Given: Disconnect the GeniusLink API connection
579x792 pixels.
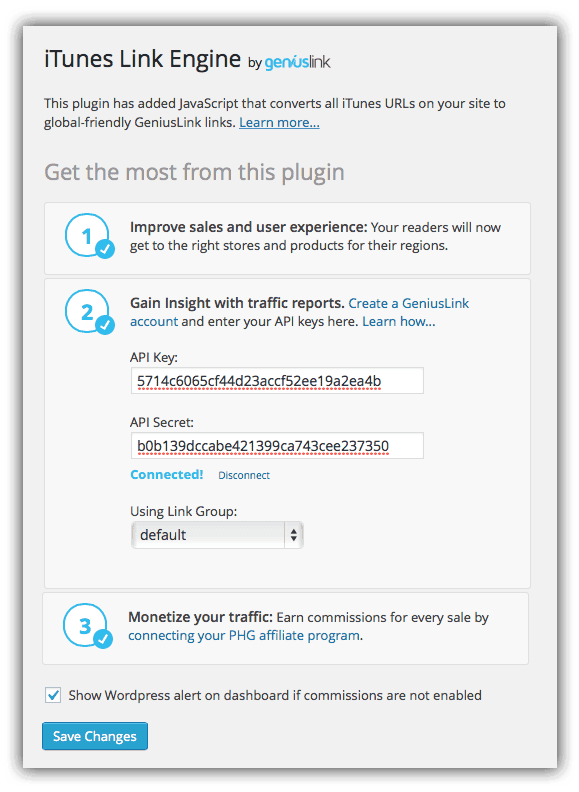Looking at the screenshot, I should pos(244,475).
